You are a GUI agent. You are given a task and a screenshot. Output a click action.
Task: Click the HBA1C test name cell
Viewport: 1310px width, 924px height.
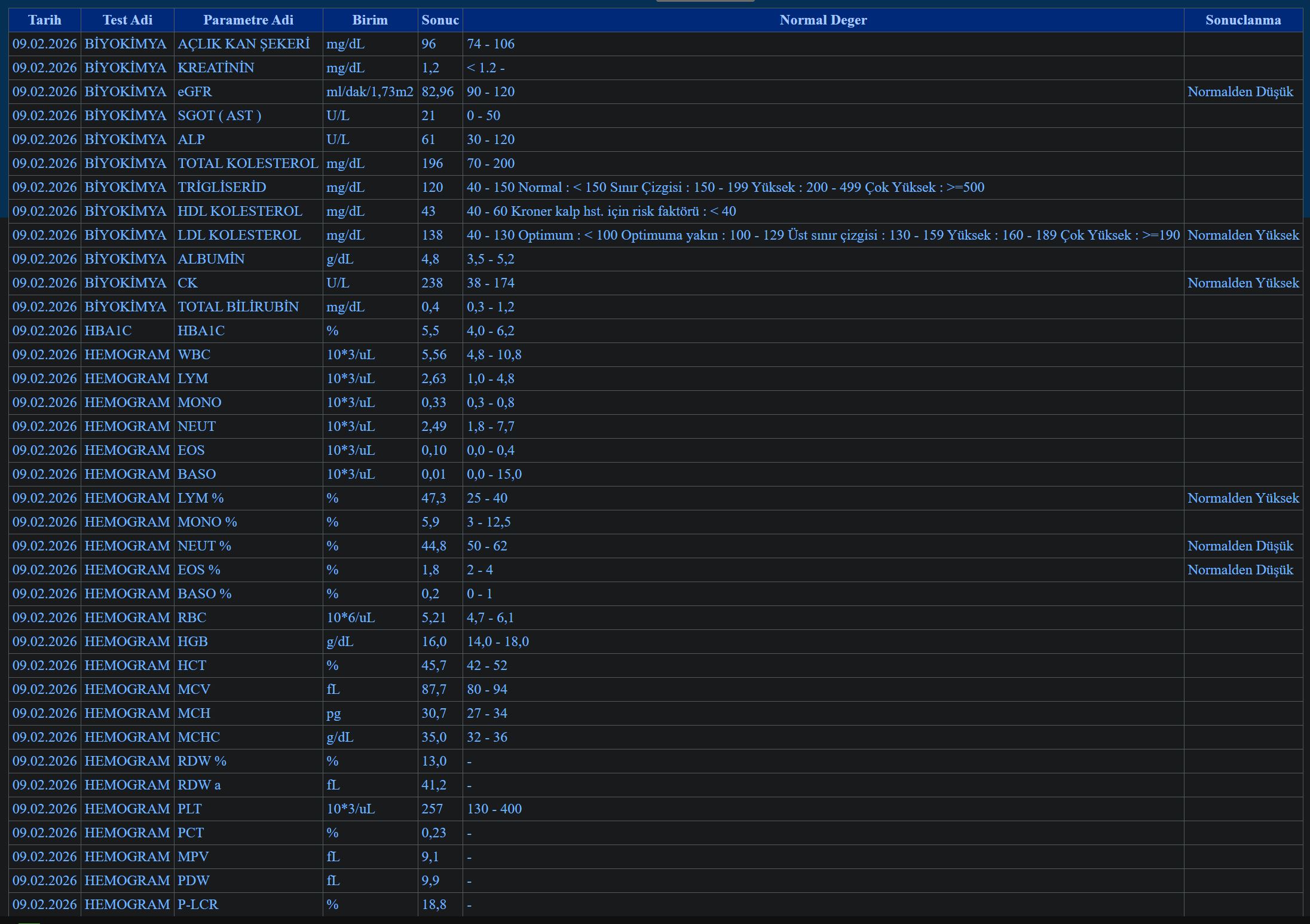pos(108,331)
